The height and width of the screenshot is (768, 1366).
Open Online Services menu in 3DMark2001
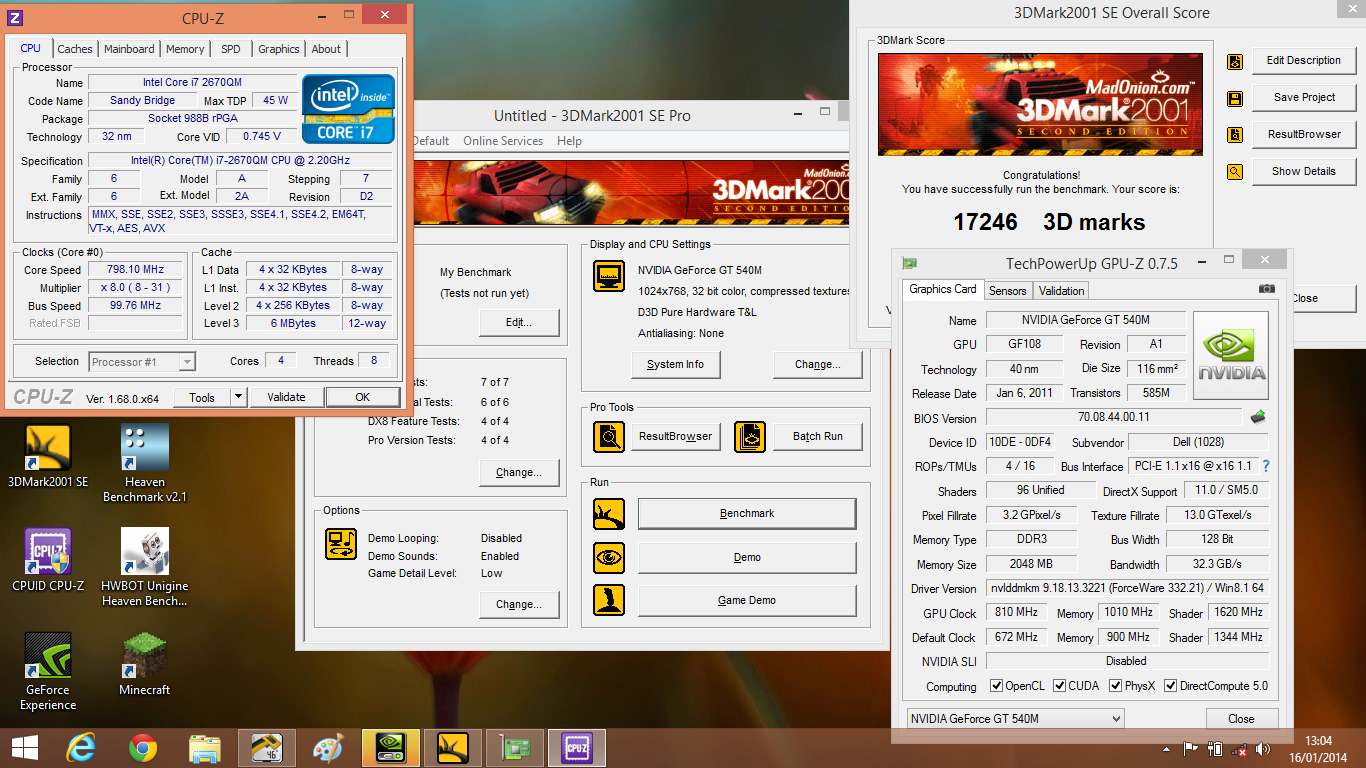pyautogui.click(x=503, y=141)
